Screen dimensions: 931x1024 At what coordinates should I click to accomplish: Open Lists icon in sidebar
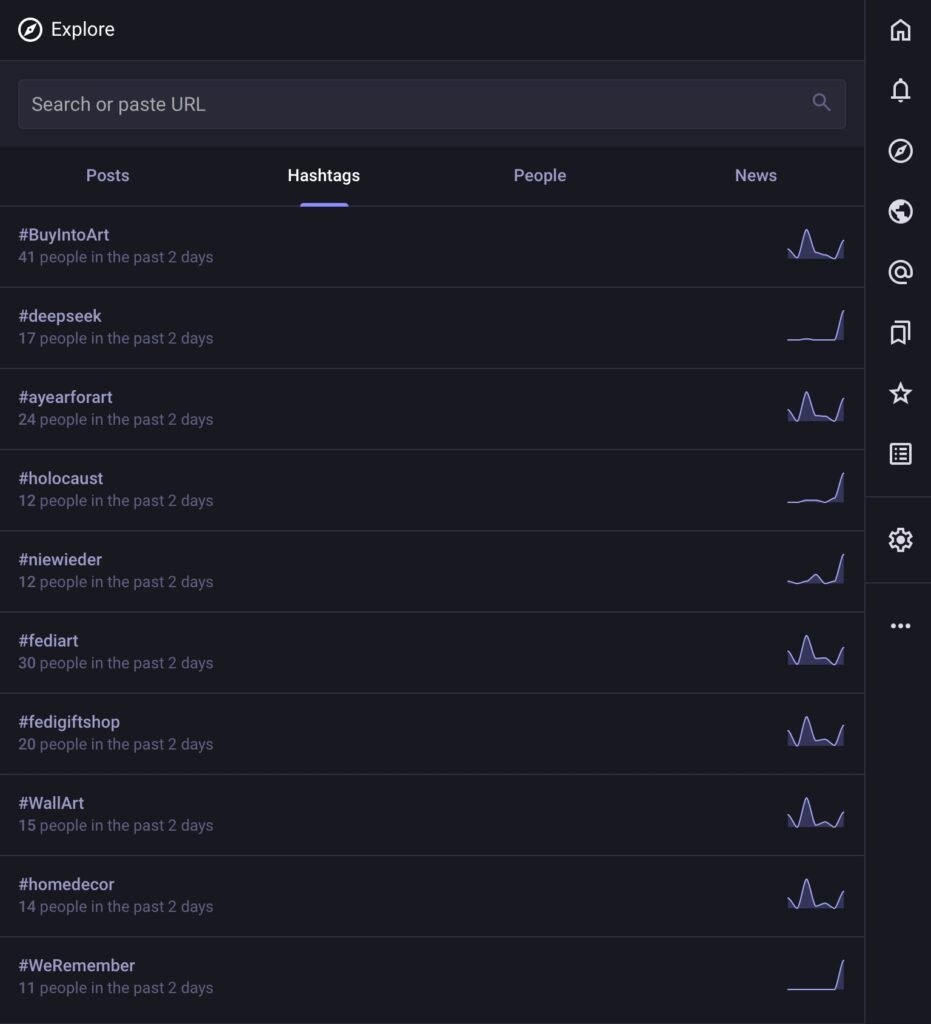click(x=900, y=454)
